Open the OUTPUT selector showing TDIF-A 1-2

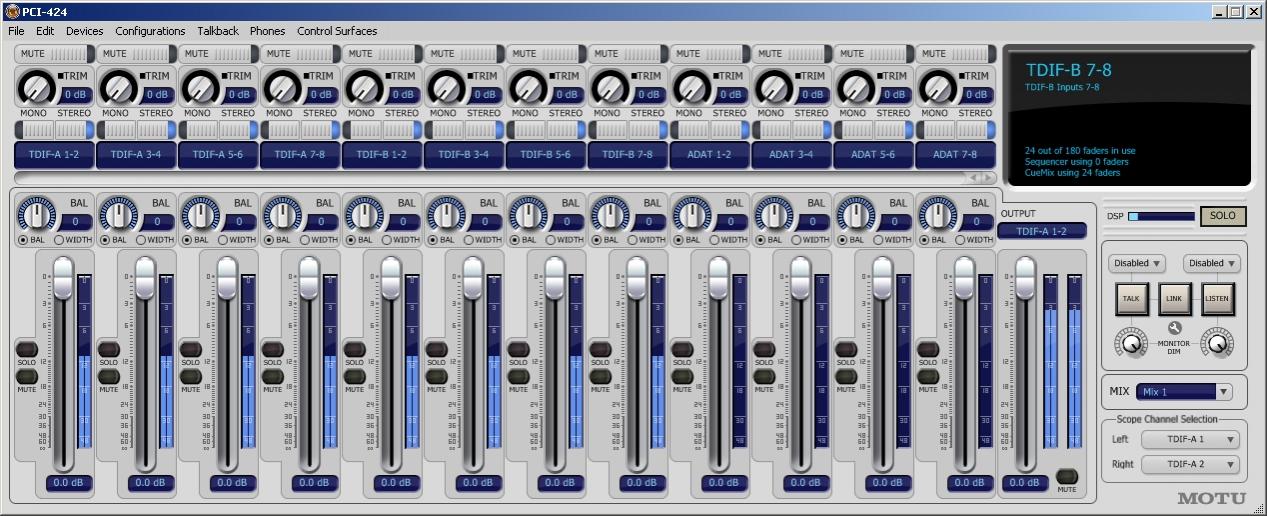(1041, 231)
